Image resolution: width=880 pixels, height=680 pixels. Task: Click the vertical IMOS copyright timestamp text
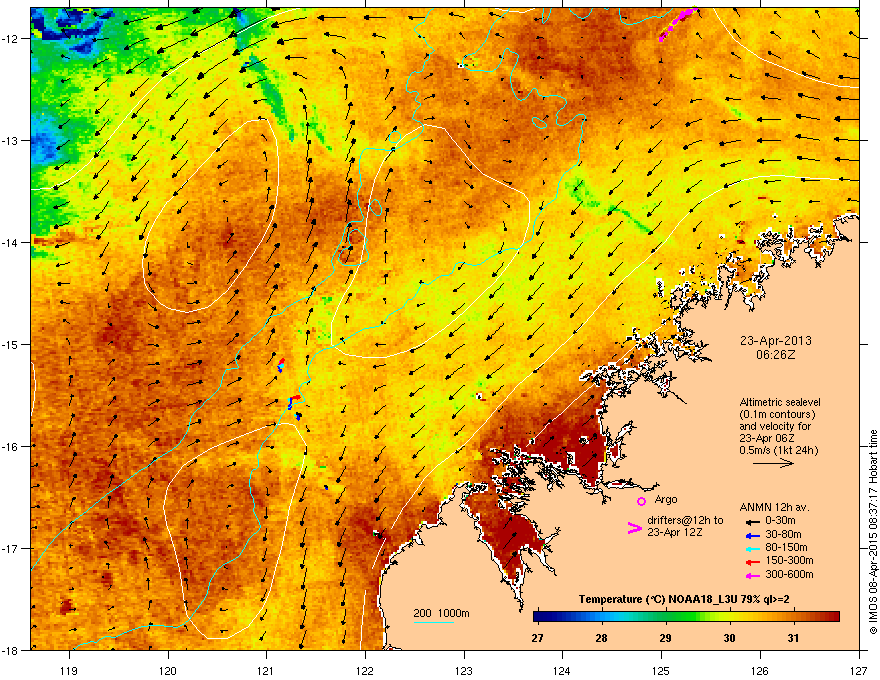(x=873, y=532)
